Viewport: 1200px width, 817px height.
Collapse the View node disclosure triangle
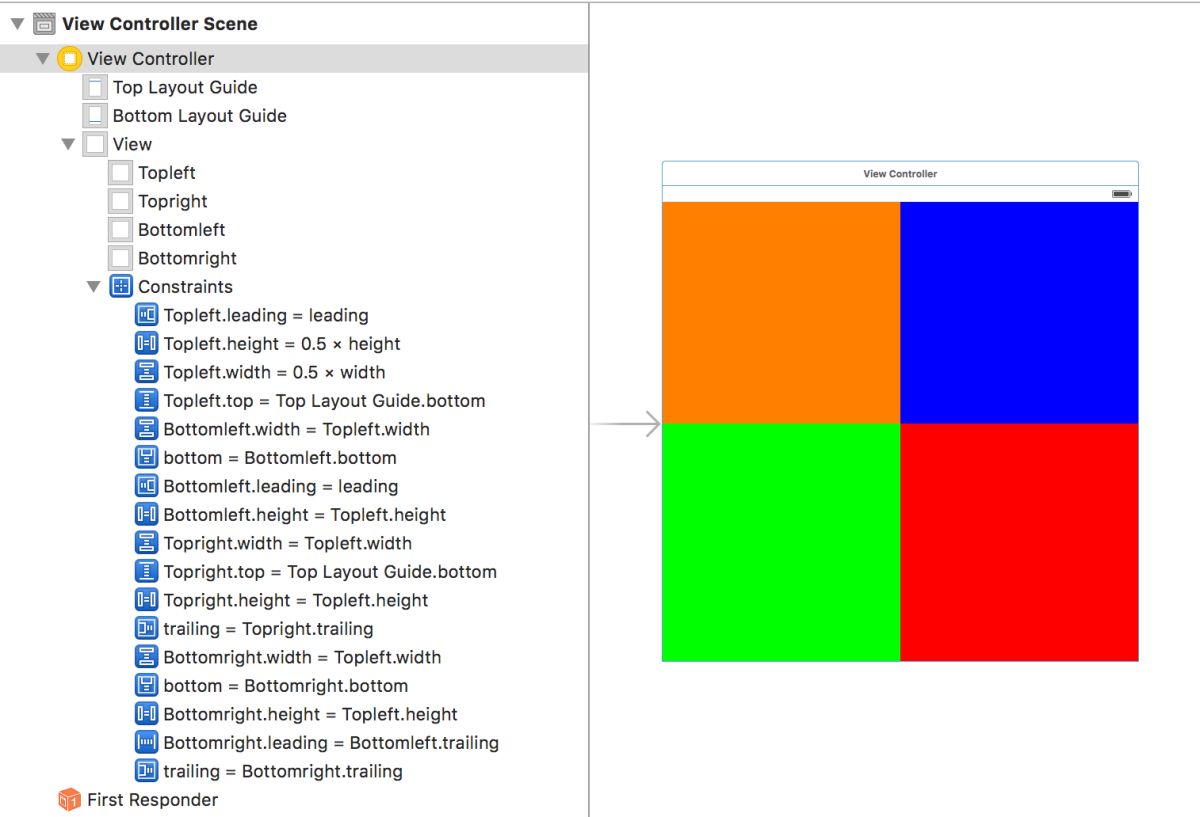(68, 144)
